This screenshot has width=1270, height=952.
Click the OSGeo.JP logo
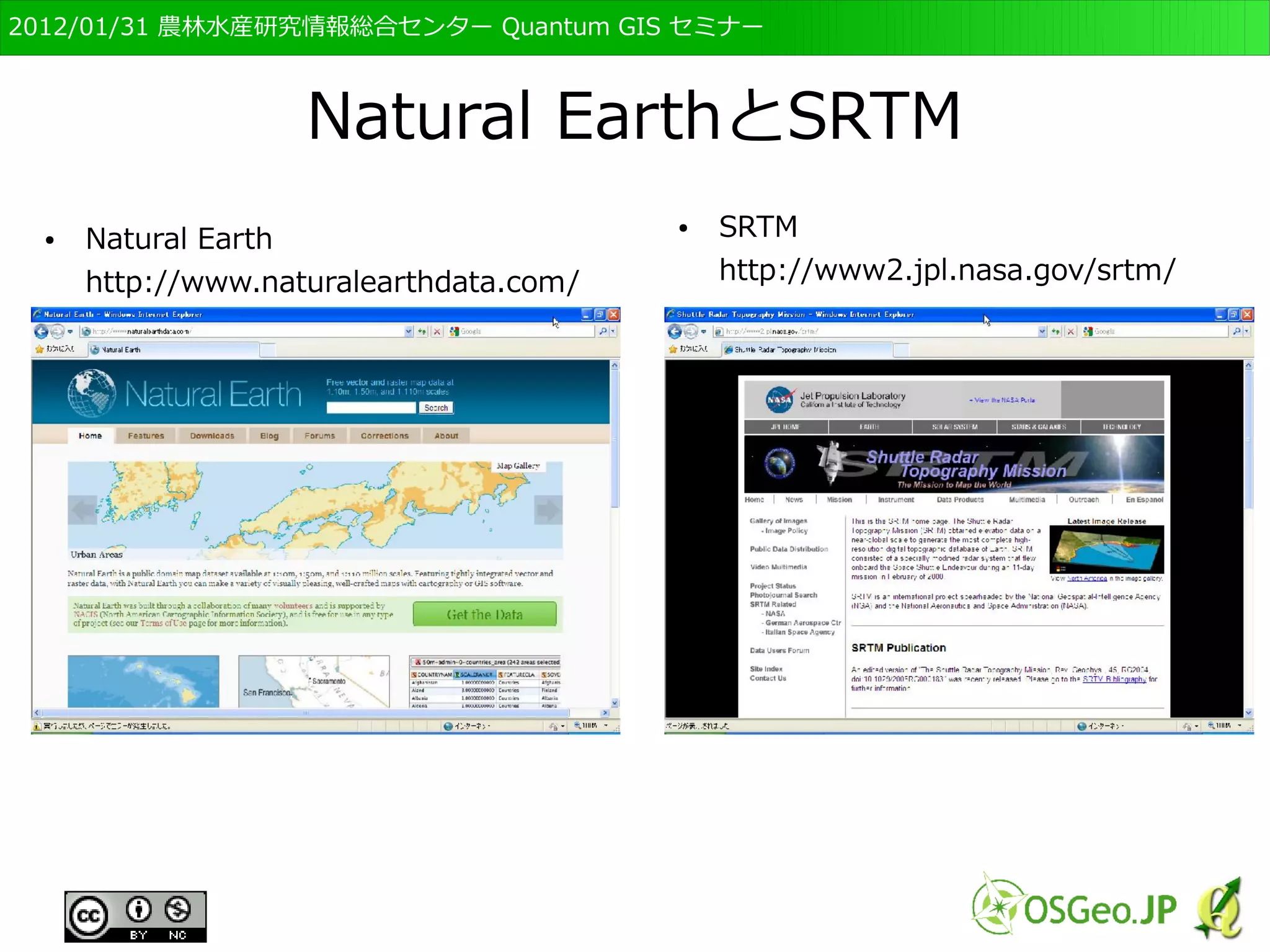tap(1073, 905)
